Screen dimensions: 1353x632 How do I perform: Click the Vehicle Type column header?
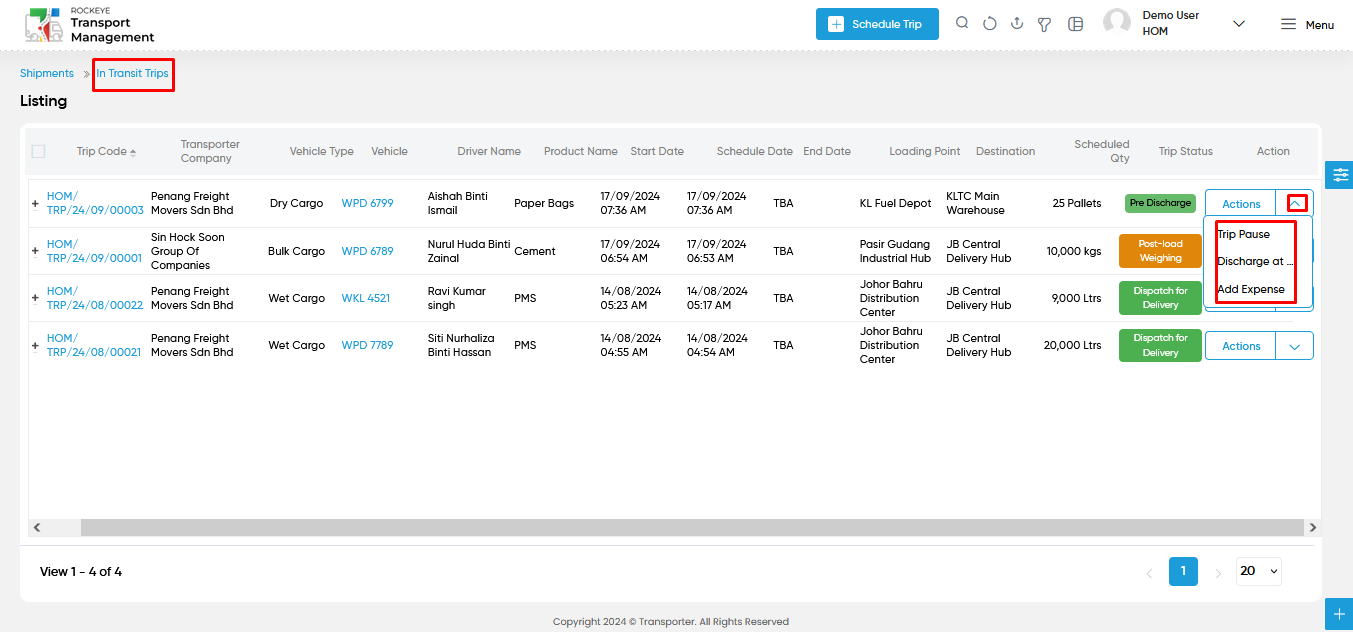pyautogui.click(x=322, y=152)
